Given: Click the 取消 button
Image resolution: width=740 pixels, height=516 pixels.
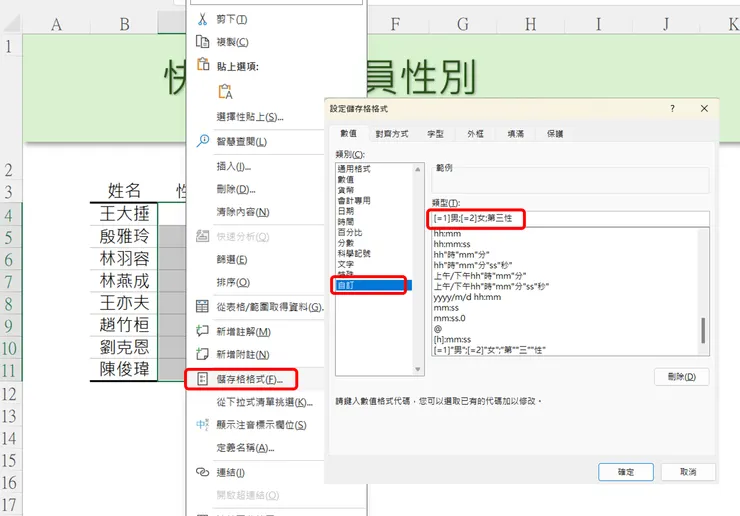Looking at the screenshot, I should point(688,472).
